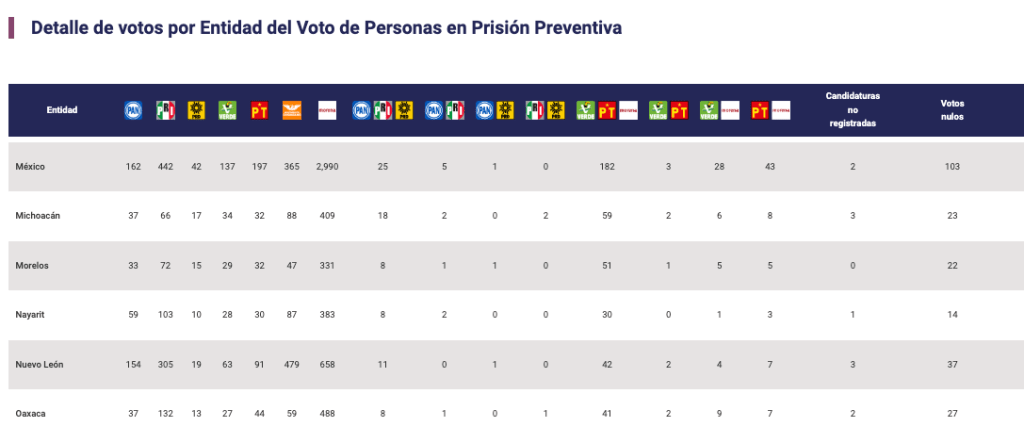The image size is (1024, 443).
Task: Click the standalone PRI party logo
Action: [x=165, y=110]
